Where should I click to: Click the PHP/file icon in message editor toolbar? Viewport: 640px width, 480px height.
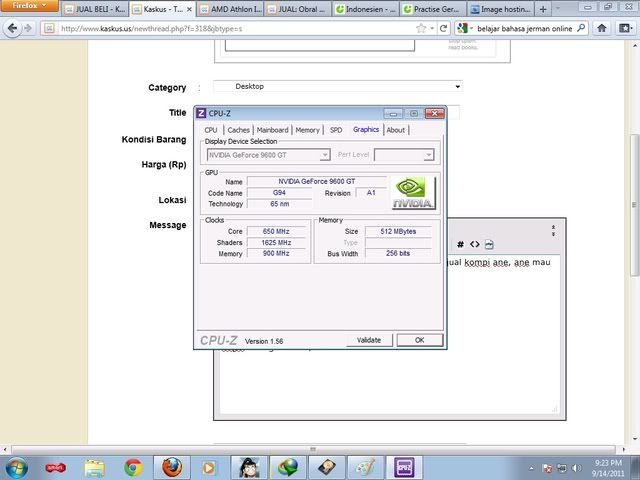point(489,244)
